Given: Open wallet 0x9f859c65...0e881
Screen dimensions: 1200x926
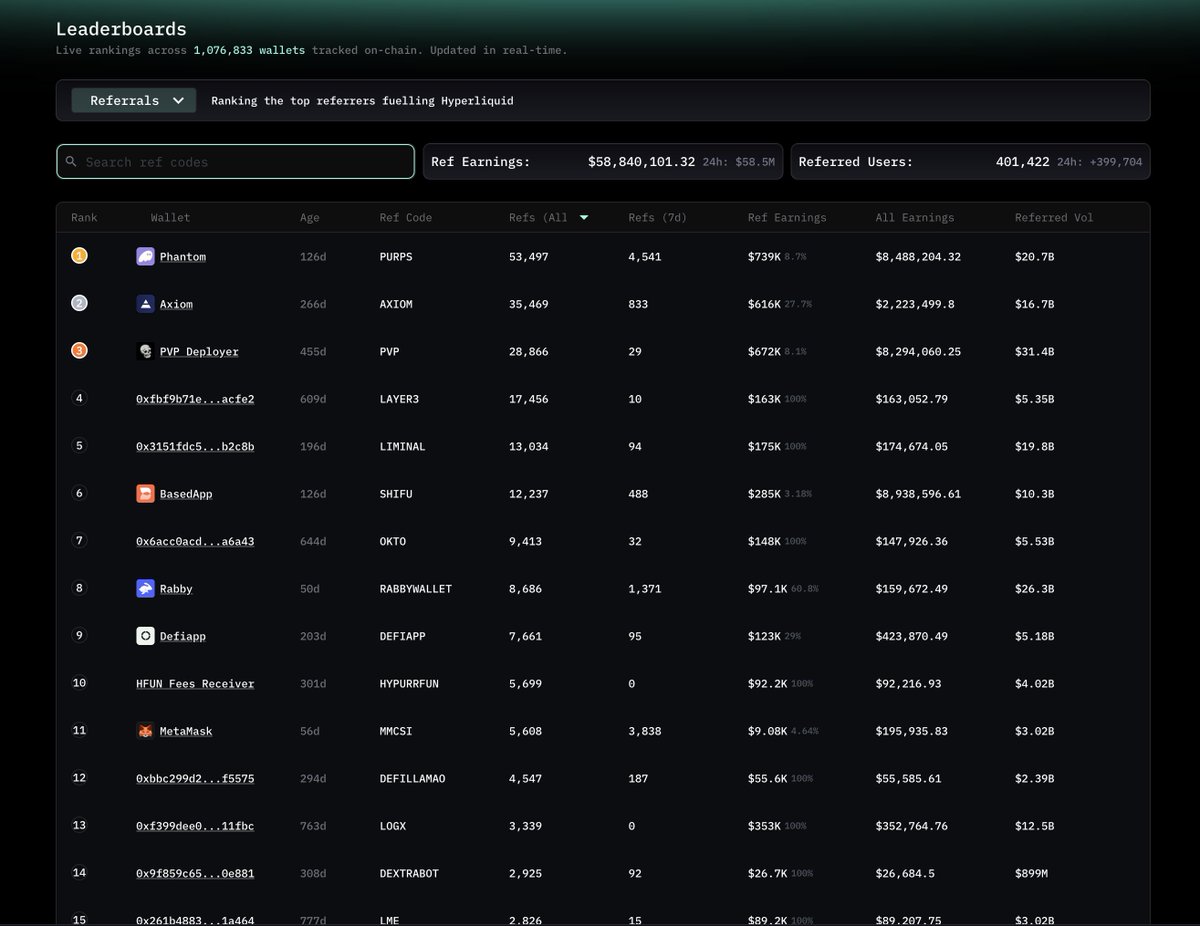Looking at the screenshot, I should (x=195, y=873).
